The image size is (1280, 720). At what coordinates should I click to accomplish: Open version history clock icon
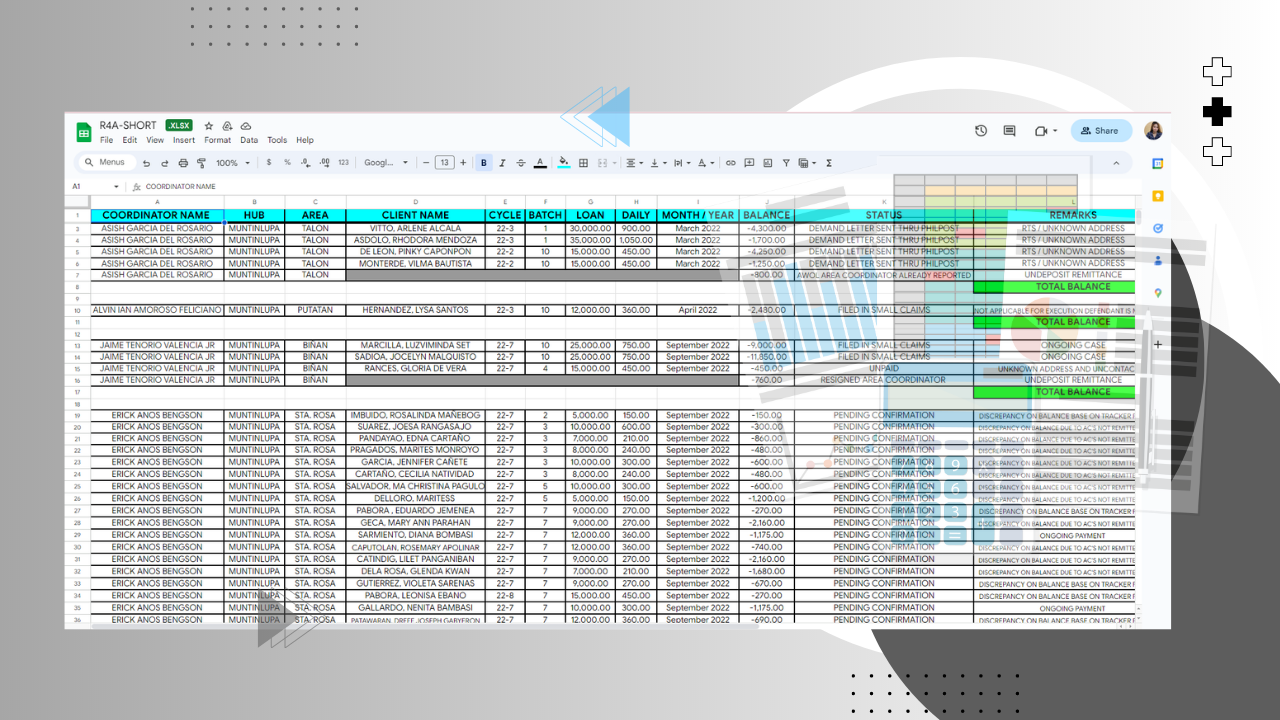point(981,131)
